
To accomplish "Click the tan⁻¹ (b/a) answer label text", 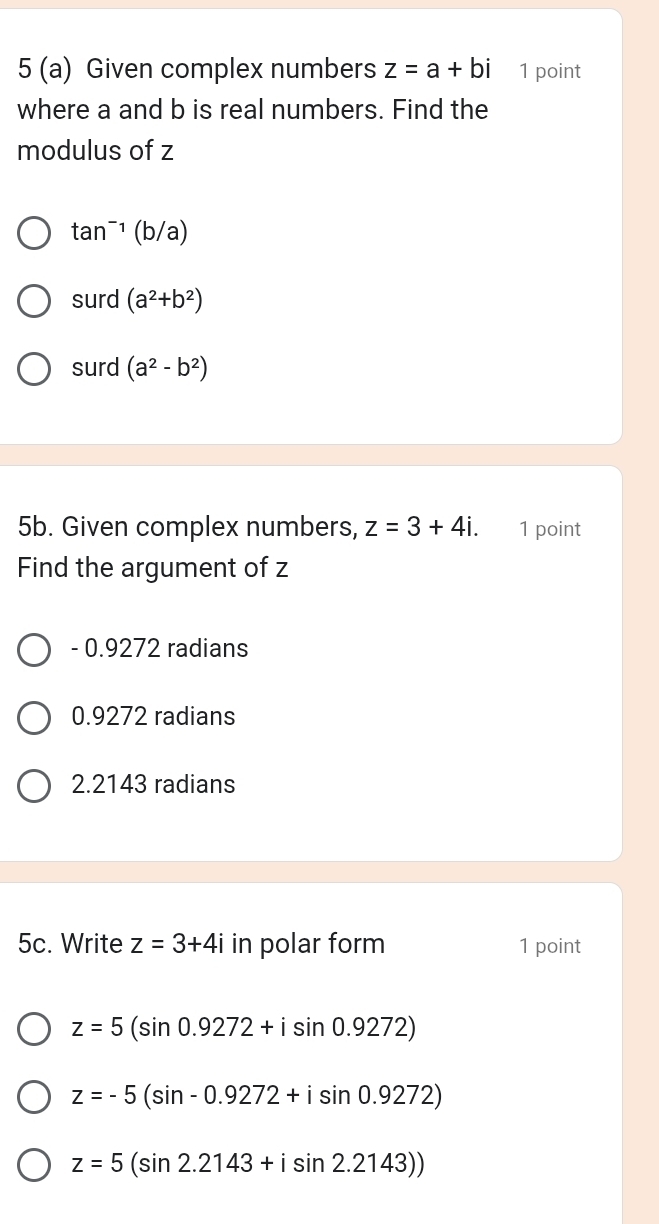I will click(129, 232).
